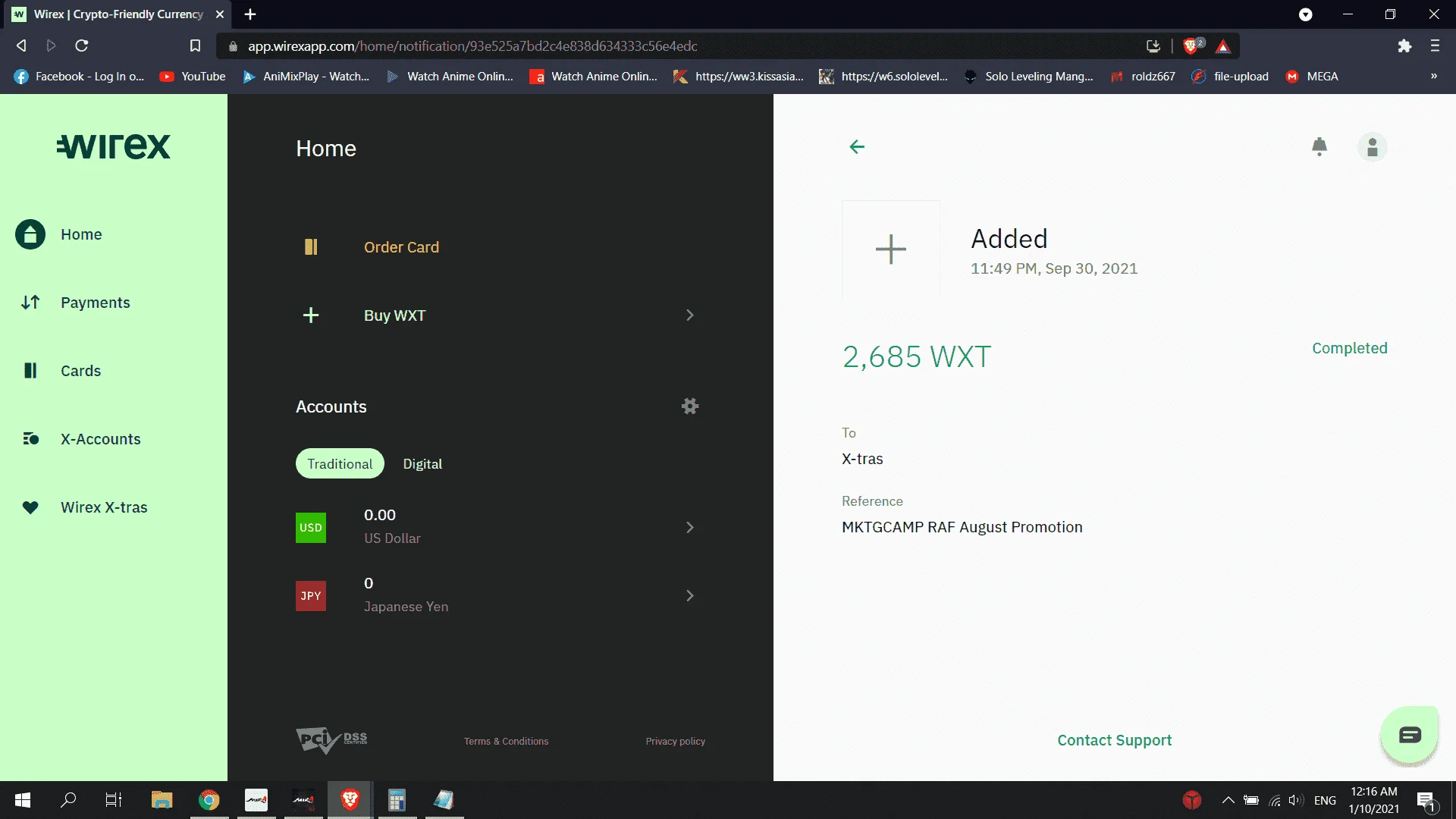The width and height of the screenshot is (1456, 819).
Task: Click MKTGCAMP RAF August Promotion reference
Action: coord(962,527)
